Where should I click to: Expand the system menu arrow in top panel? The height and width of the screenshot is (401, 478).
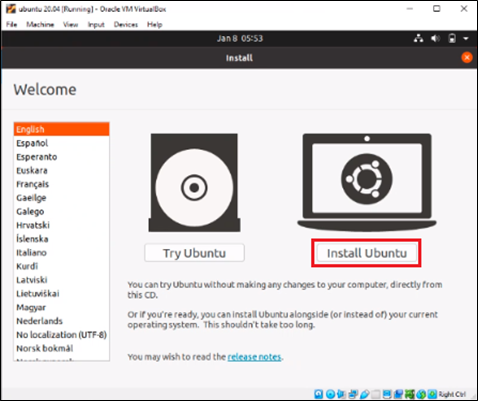pyautogui.click(x=466, y=39)
